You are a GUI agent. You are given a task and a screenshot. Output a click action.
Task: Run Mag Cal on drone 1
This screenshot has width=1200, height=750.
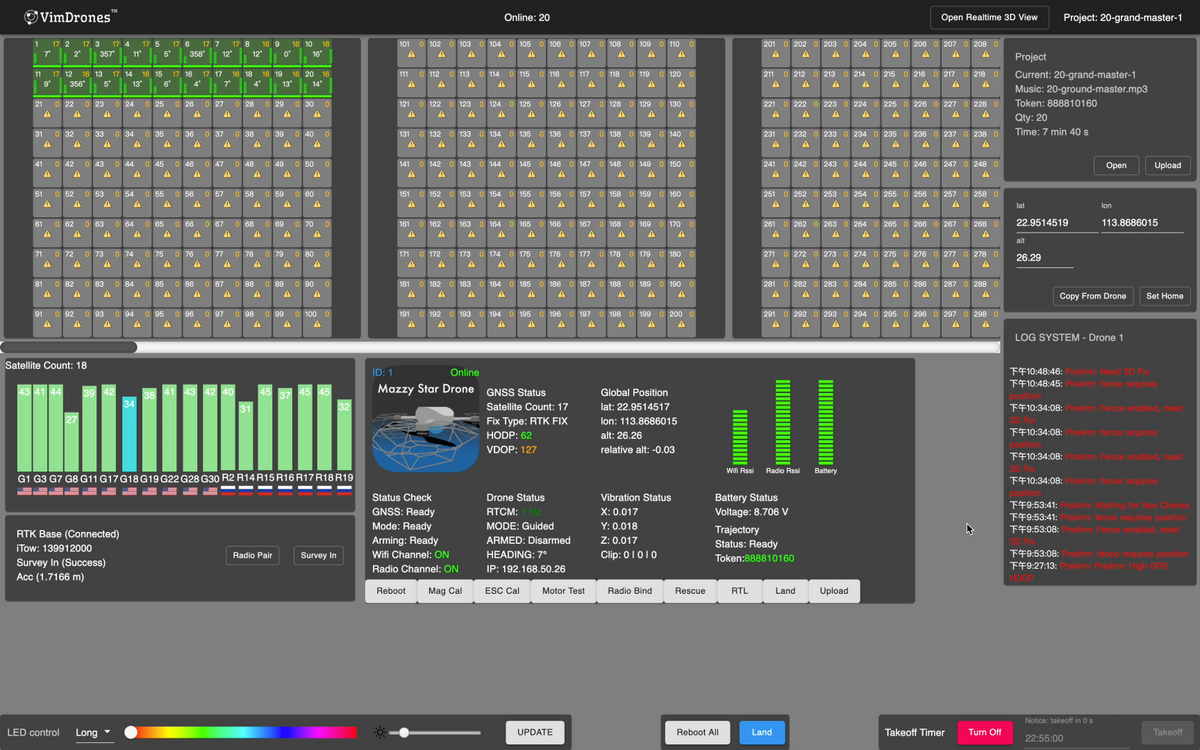445,591
